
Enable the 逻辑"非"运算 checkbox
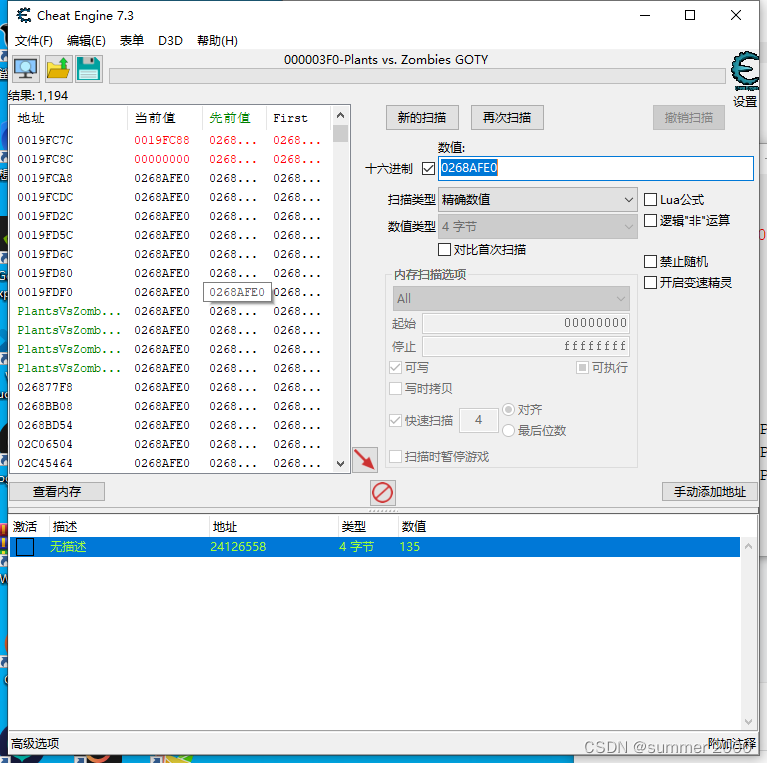tap(650, 221)
